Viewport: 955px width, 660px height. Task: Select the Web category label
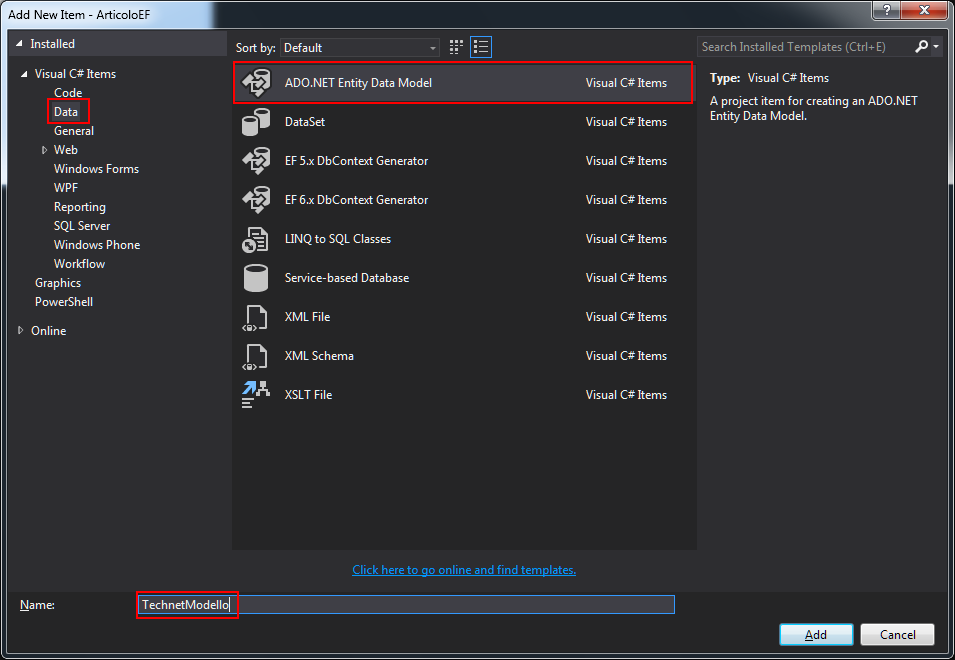66,150
